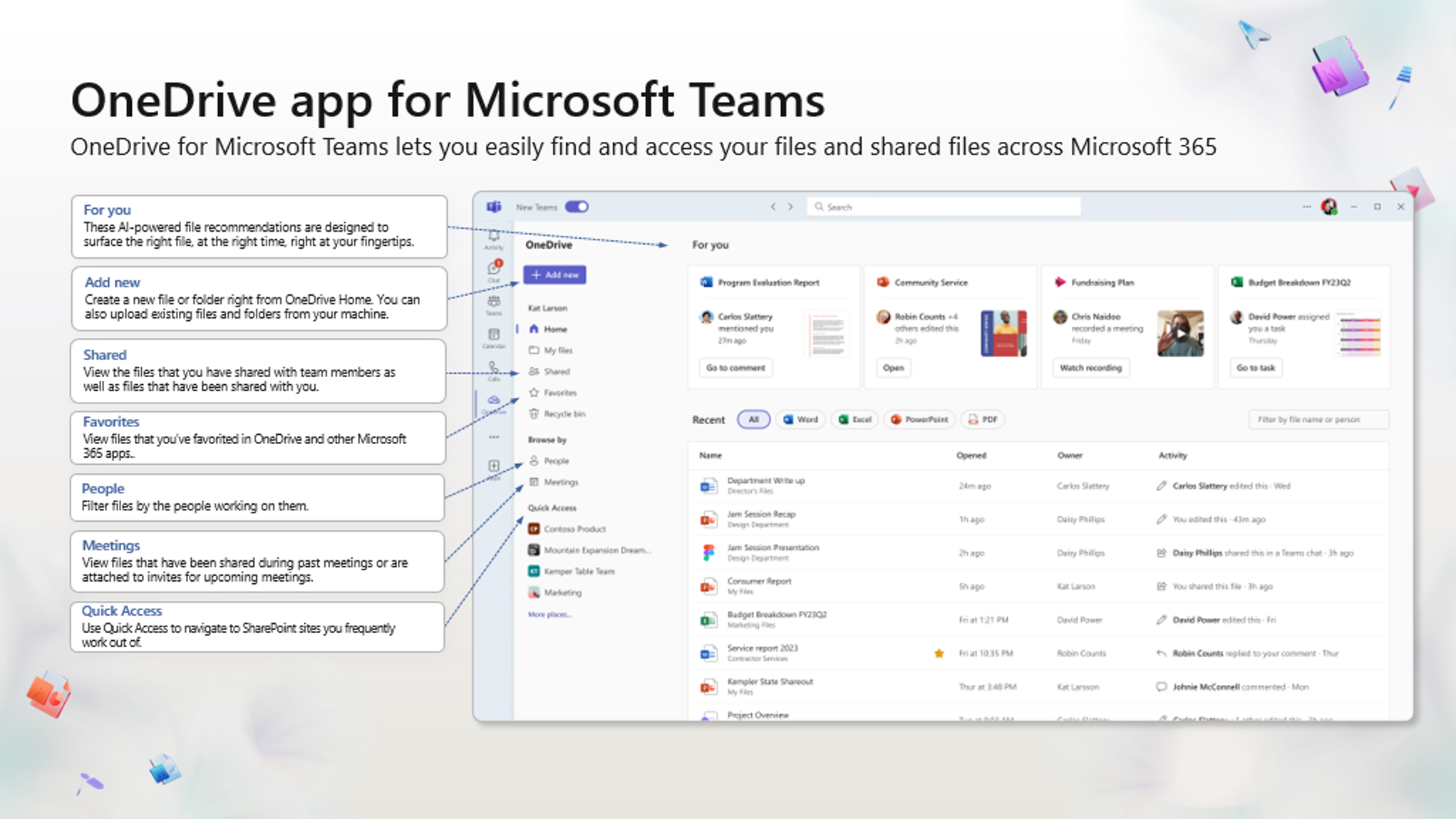This screenshot has height=819, width=1456.
Task: Click Watch recording on Fundraising Plan
Action: pyautogui.click(x=1090, y=368)
